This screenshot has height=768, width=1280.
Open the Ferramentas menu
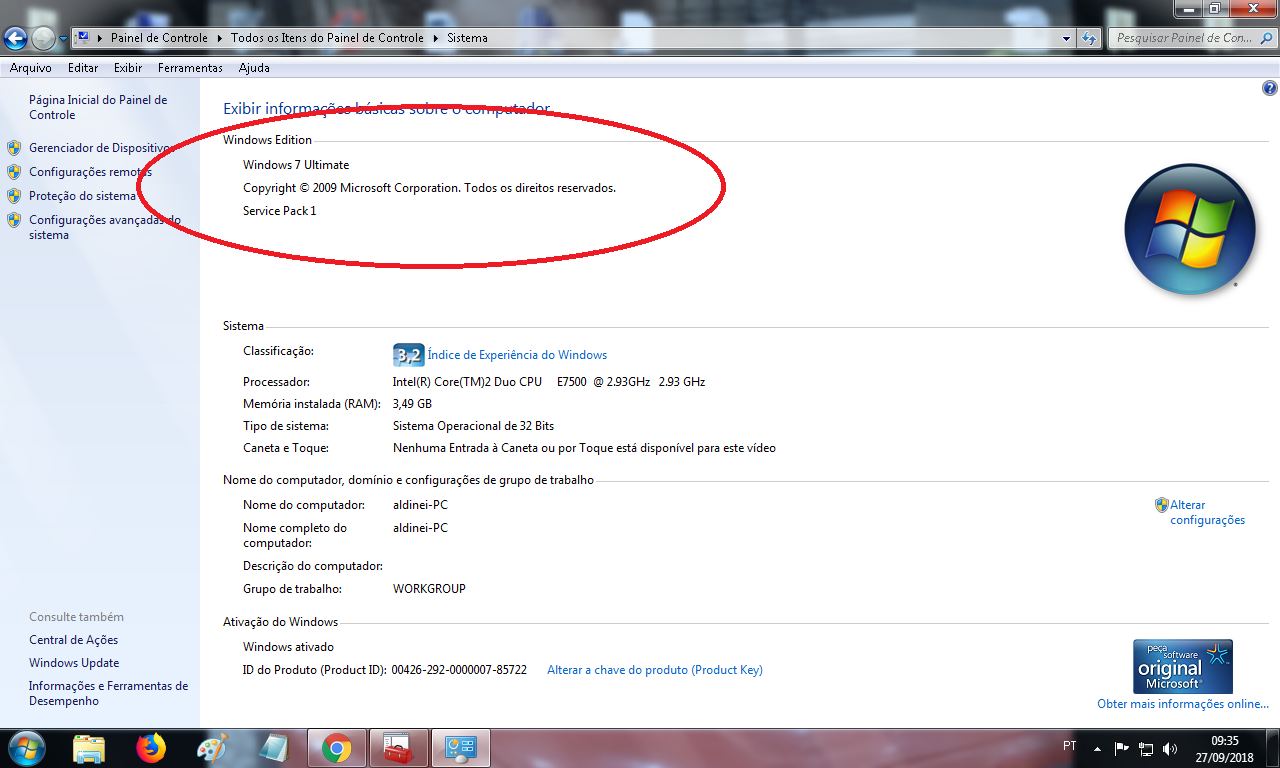pos(190,68)
